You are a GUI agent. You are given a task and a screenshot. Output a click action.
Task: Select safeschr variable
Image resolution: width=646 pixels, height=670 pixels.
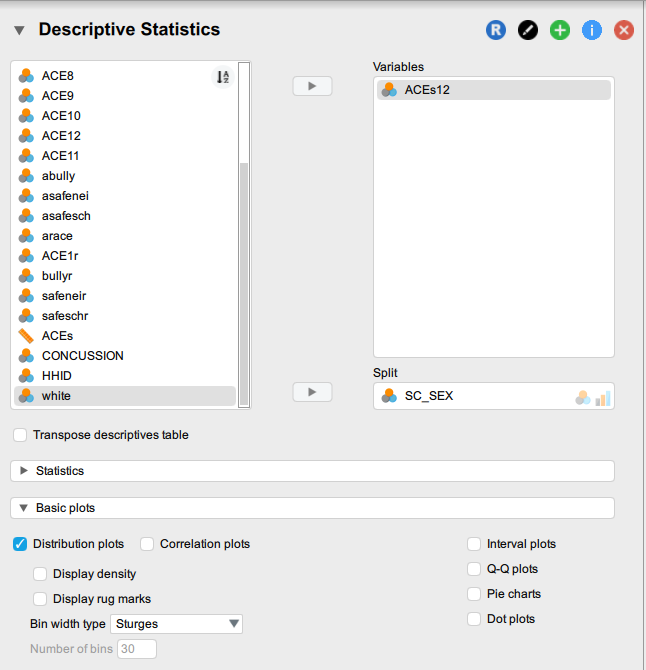click(125, 316)
